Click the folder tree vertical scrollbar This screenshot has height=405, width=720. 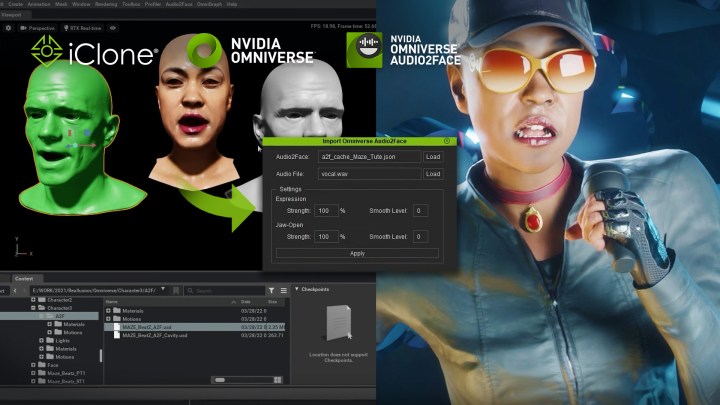pyautogui.click(x=101, y=355)
